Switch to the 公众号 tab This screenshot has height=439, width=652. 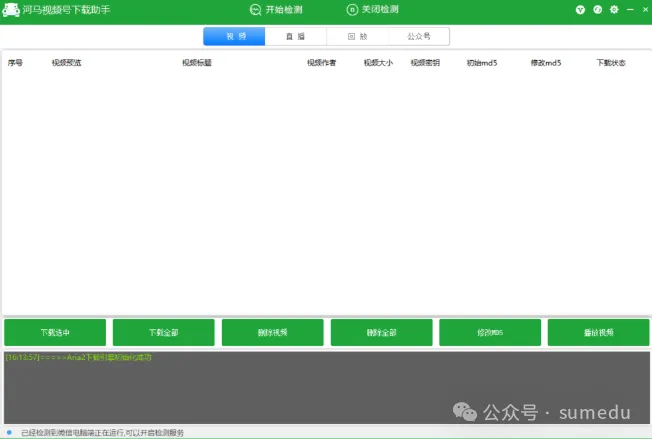419,36
